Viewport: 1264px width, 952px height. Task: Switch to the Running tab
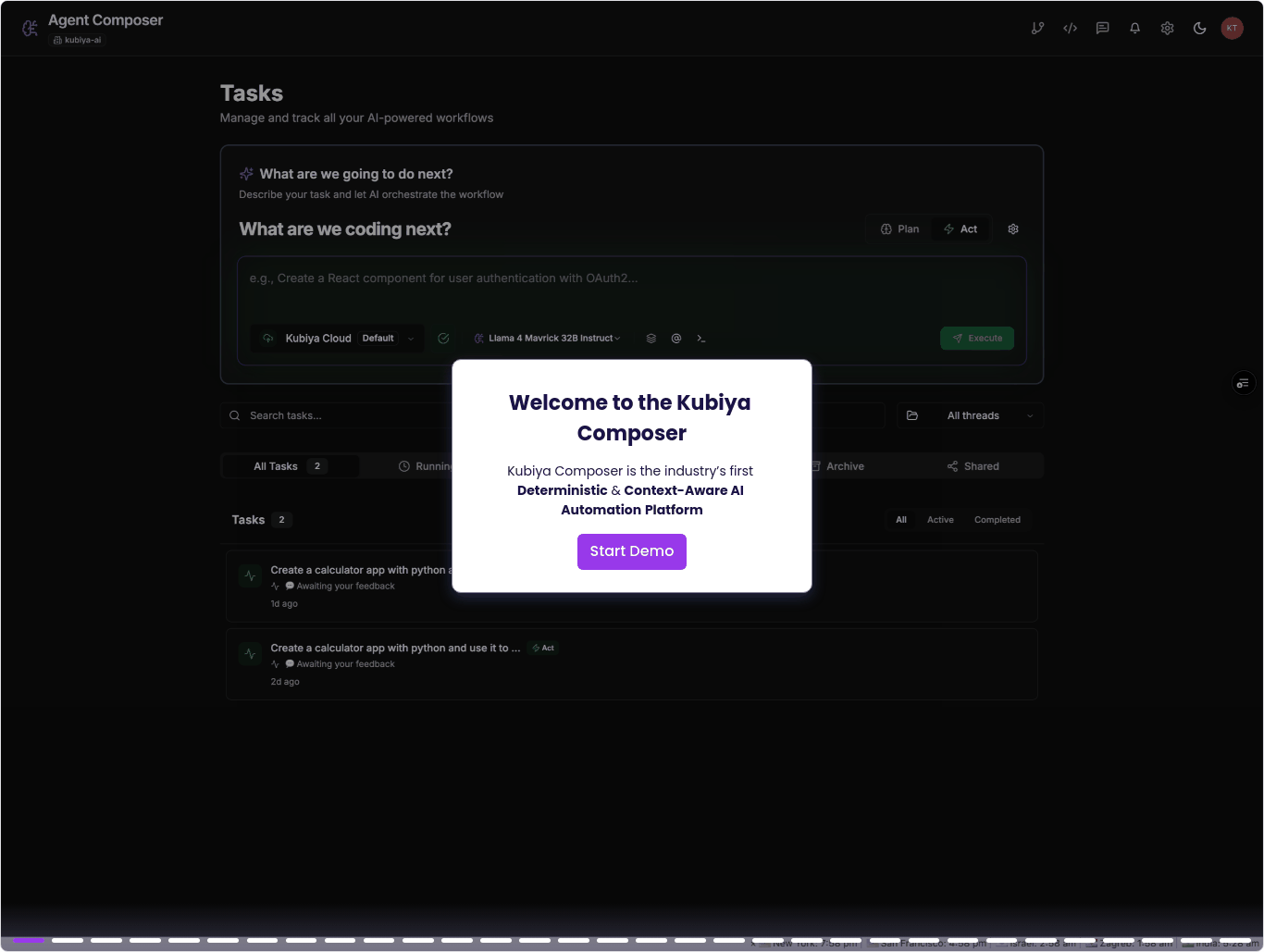pos(426,466)
